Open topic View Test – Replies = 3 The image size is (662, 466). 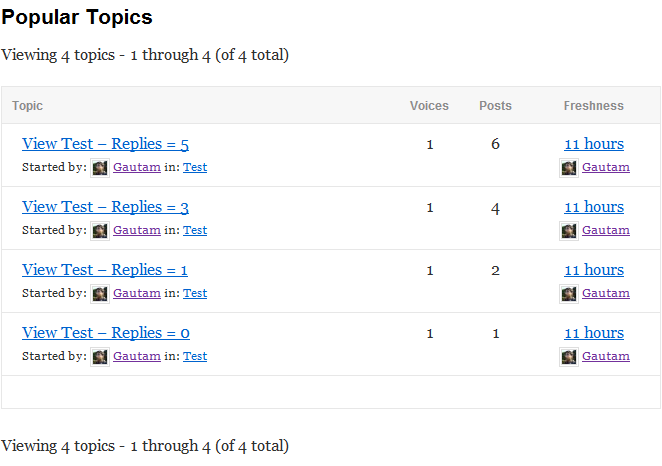coord(105,207)
